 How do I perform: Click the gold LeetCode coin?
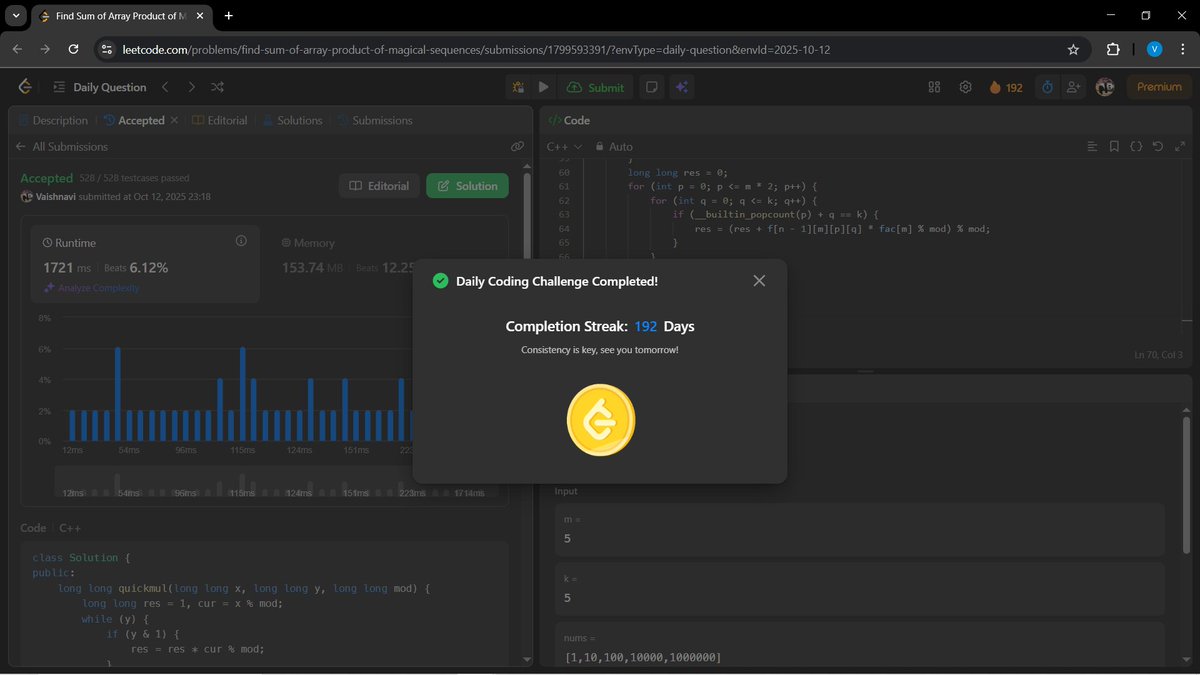coord(601,421)
